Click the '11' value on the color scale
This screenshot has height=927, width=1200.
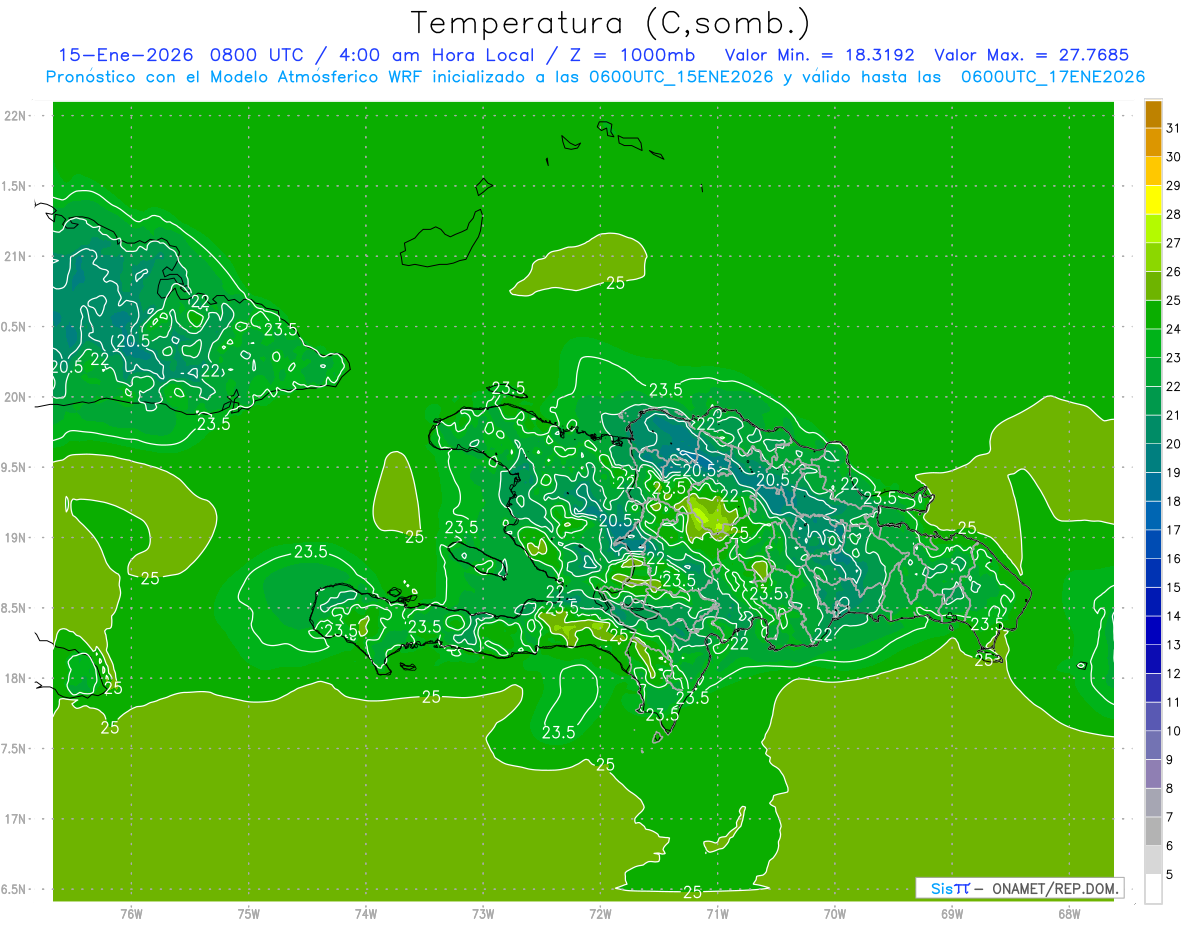click(1174, 702)
